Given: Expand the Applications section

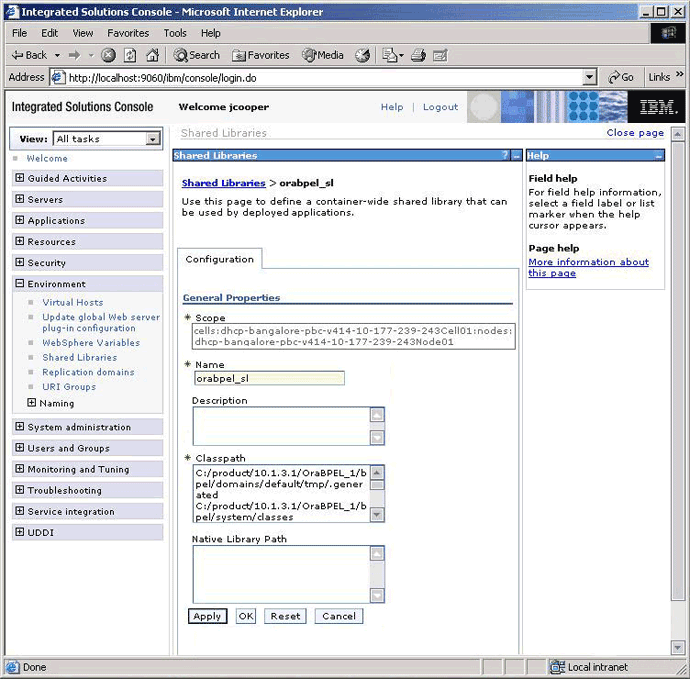Looking at the screenshot, I should tap(19, 220).
